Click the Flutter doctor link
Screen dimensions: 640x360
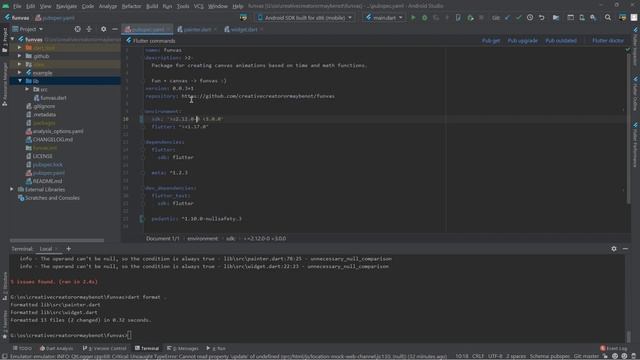coord(608,41)
